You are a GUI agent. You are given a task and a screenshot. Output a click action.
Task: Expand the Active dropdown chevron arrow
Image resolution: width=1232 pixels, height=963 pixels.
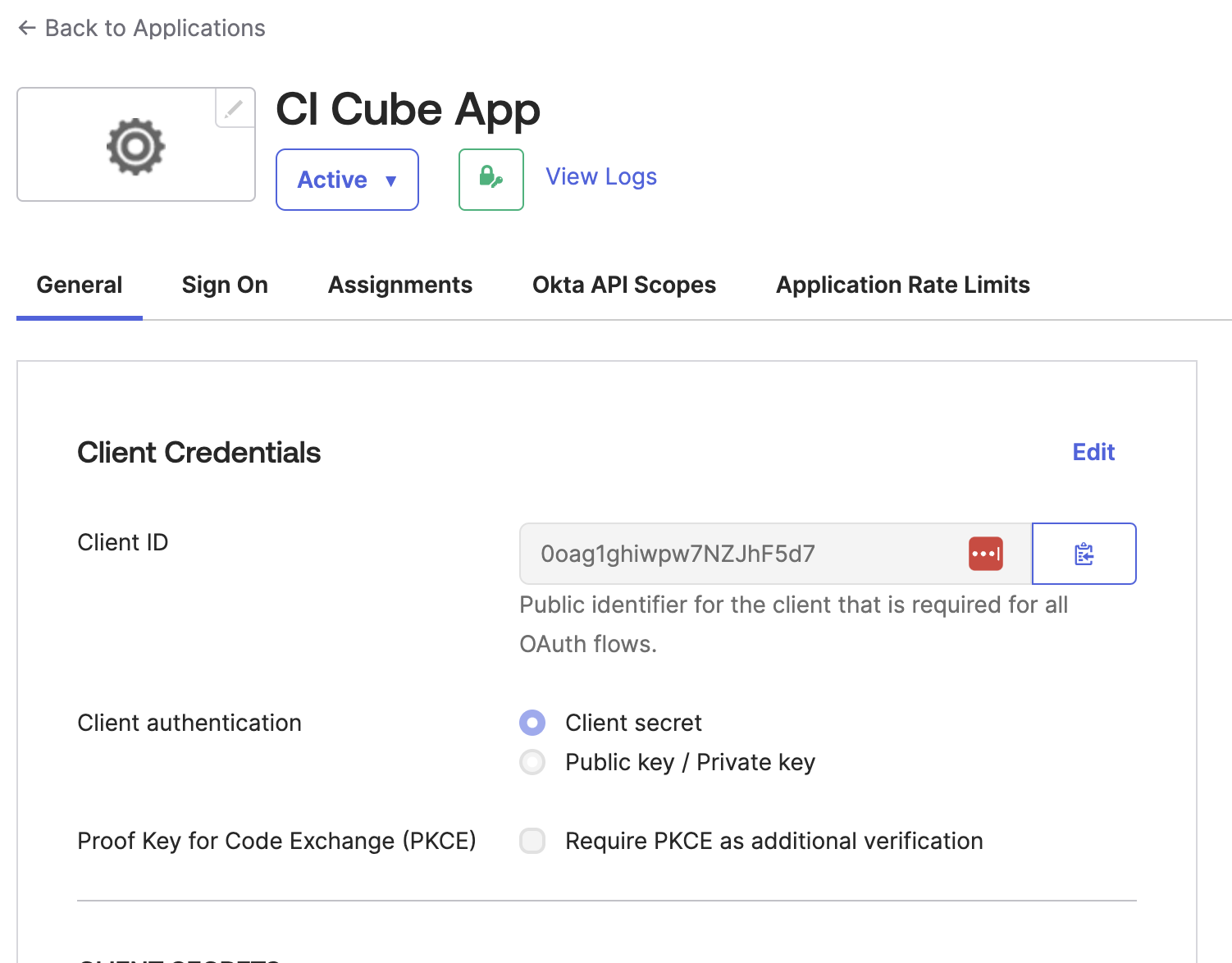click(x=392, y=180)
